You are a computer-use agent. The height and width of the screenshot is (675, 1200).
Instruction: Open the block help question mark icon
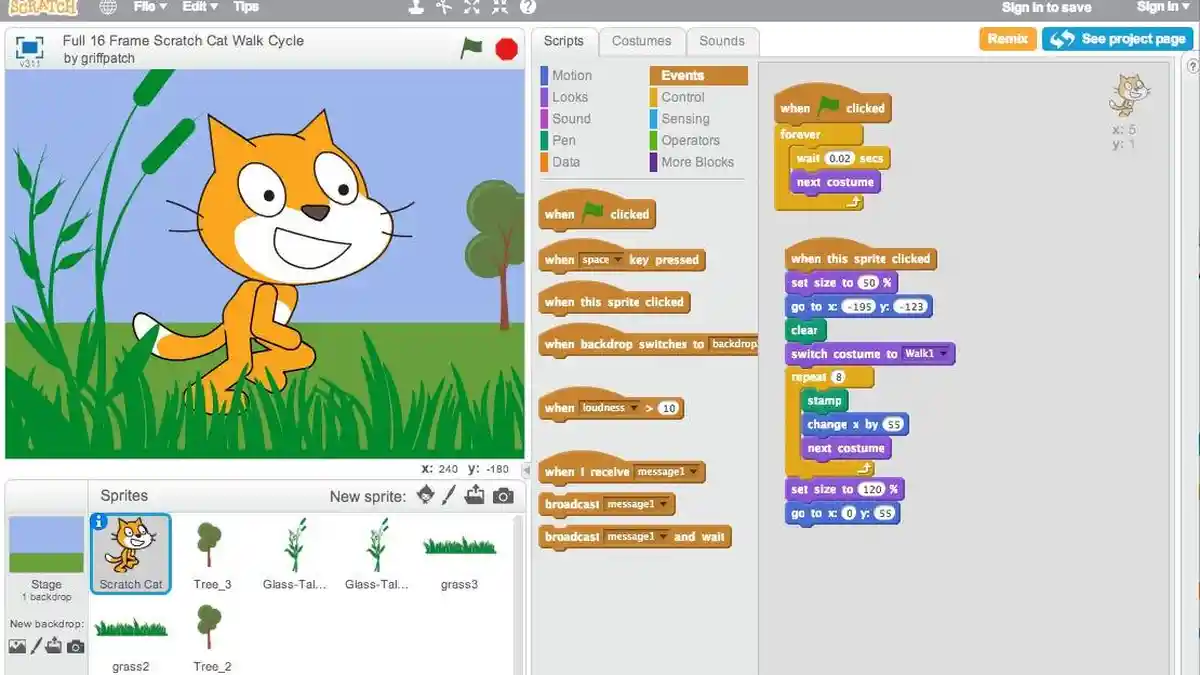coord(527,8)
